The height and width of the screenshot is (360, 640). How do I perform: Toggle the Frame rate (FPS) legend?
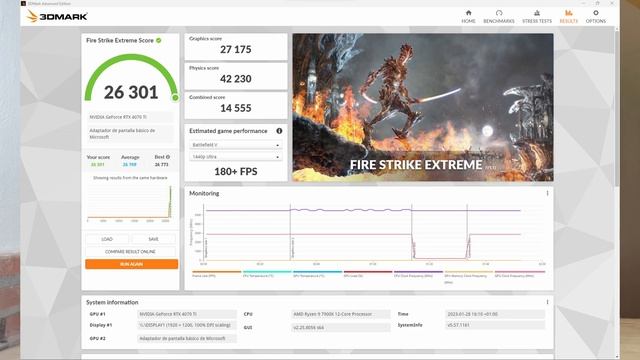click(x=216, y=274)
